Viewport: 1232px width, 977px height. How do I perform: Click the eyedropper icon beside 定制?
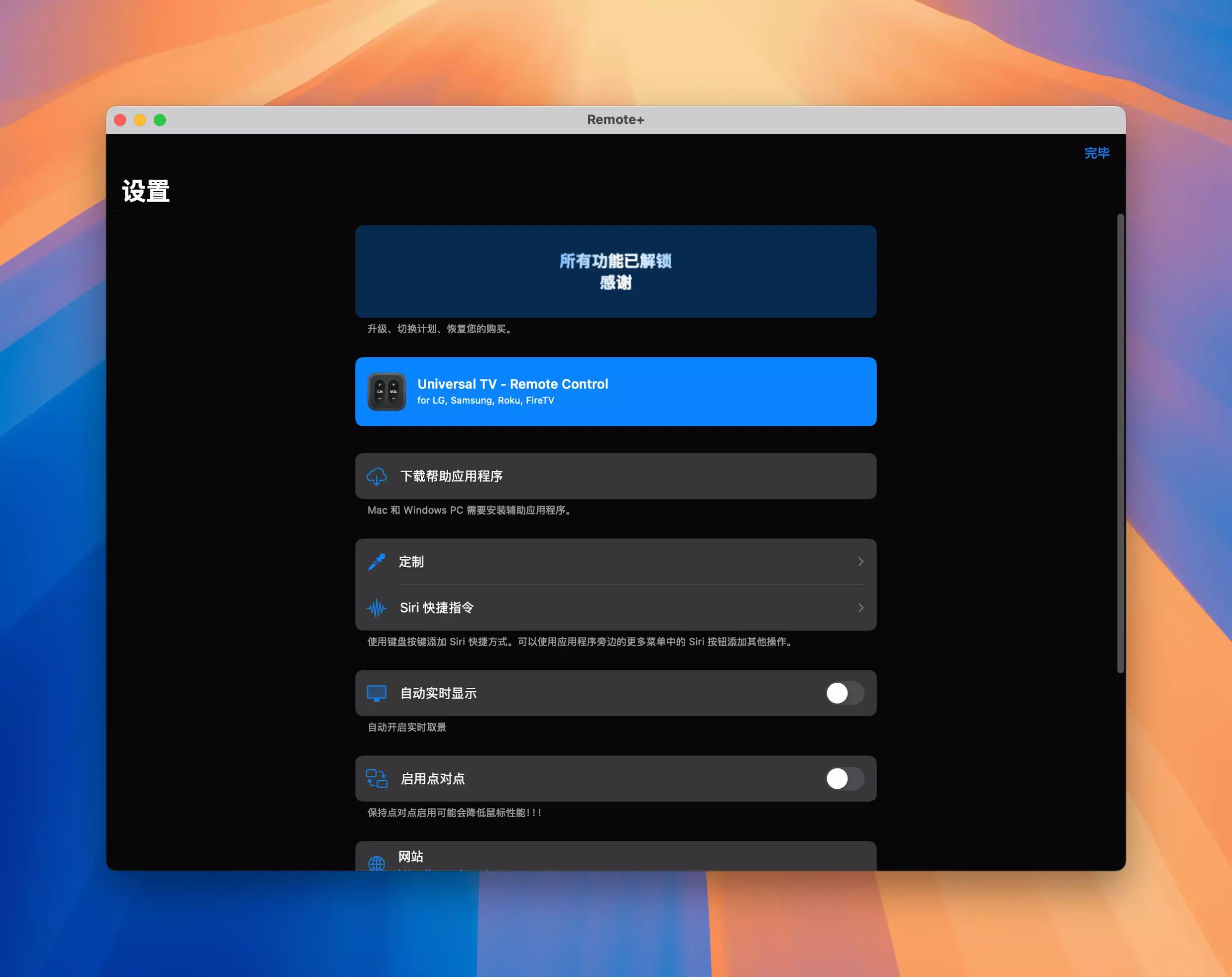pyautogui.click(x=376, y=562)
